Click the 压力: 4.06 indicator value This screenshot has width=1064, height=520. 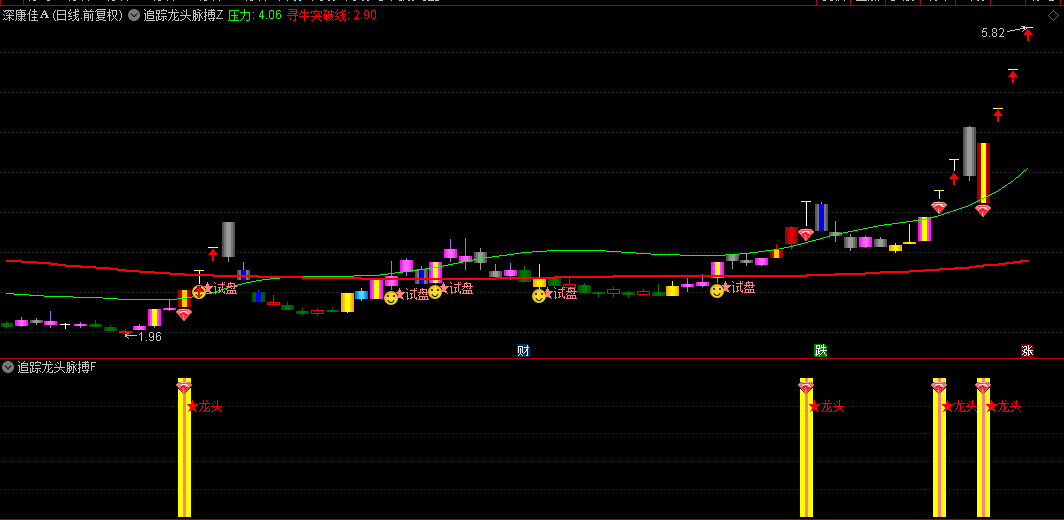(x=254, y=15)
